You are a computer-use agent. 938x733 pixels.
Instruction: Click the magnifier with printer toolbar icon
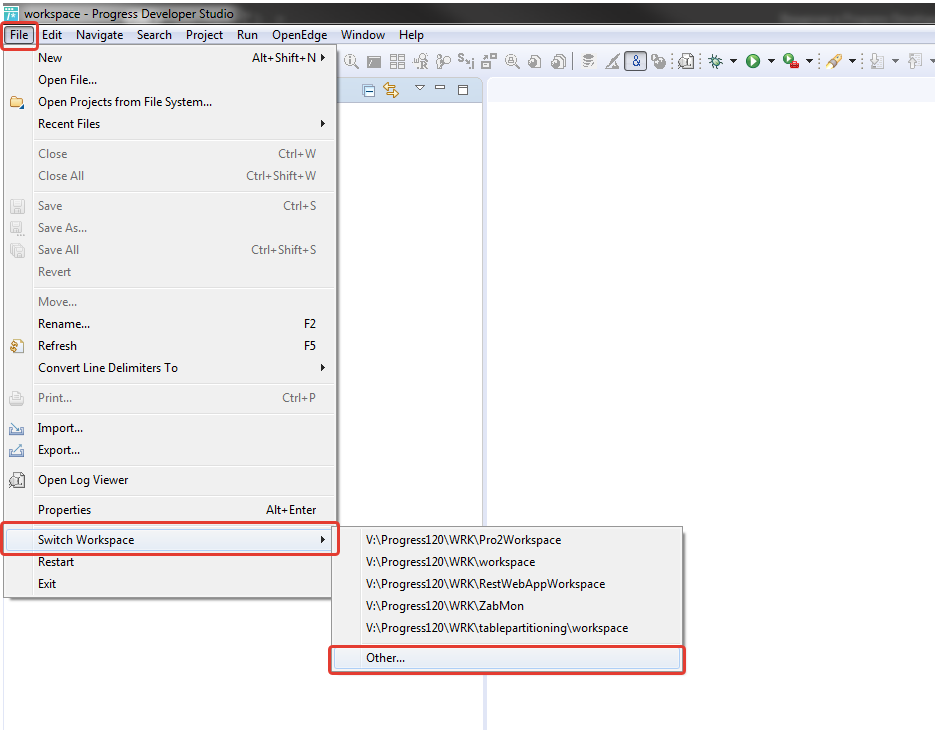[512, 61]
